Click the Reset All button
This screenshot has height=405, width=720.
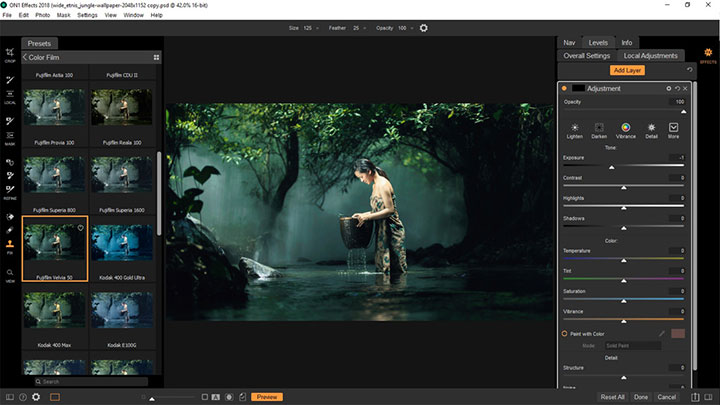point(612,397)
